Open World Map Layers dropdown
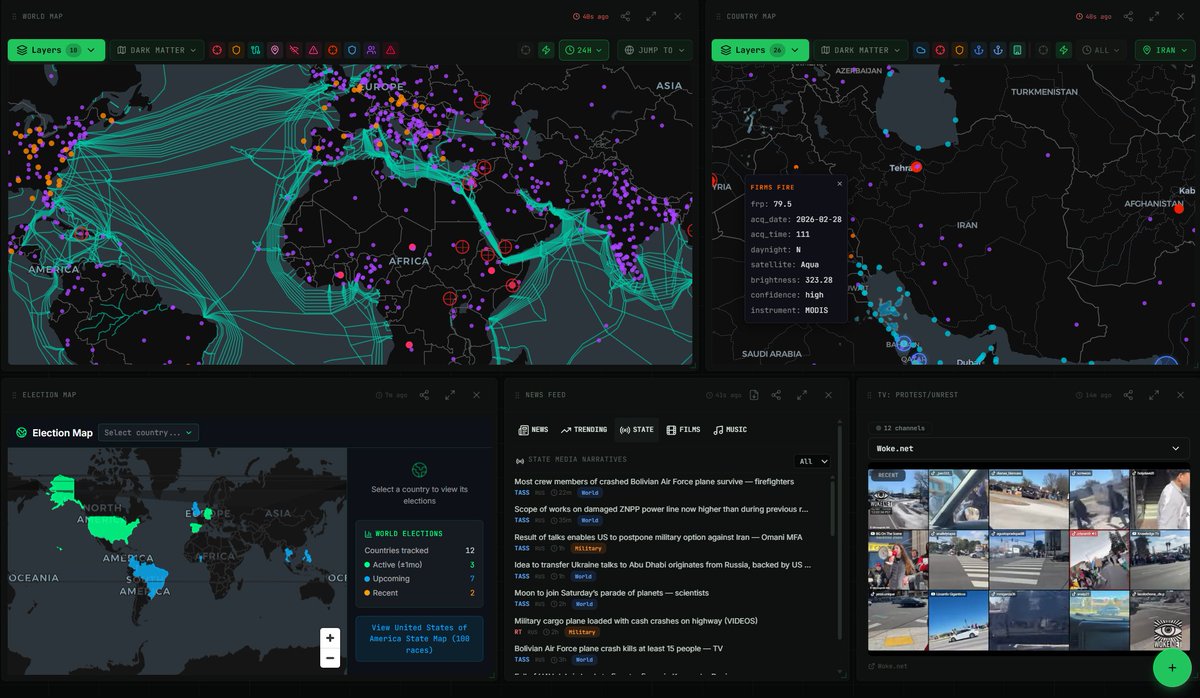This screenshot has width=1200, height=698. coord(56,50)
